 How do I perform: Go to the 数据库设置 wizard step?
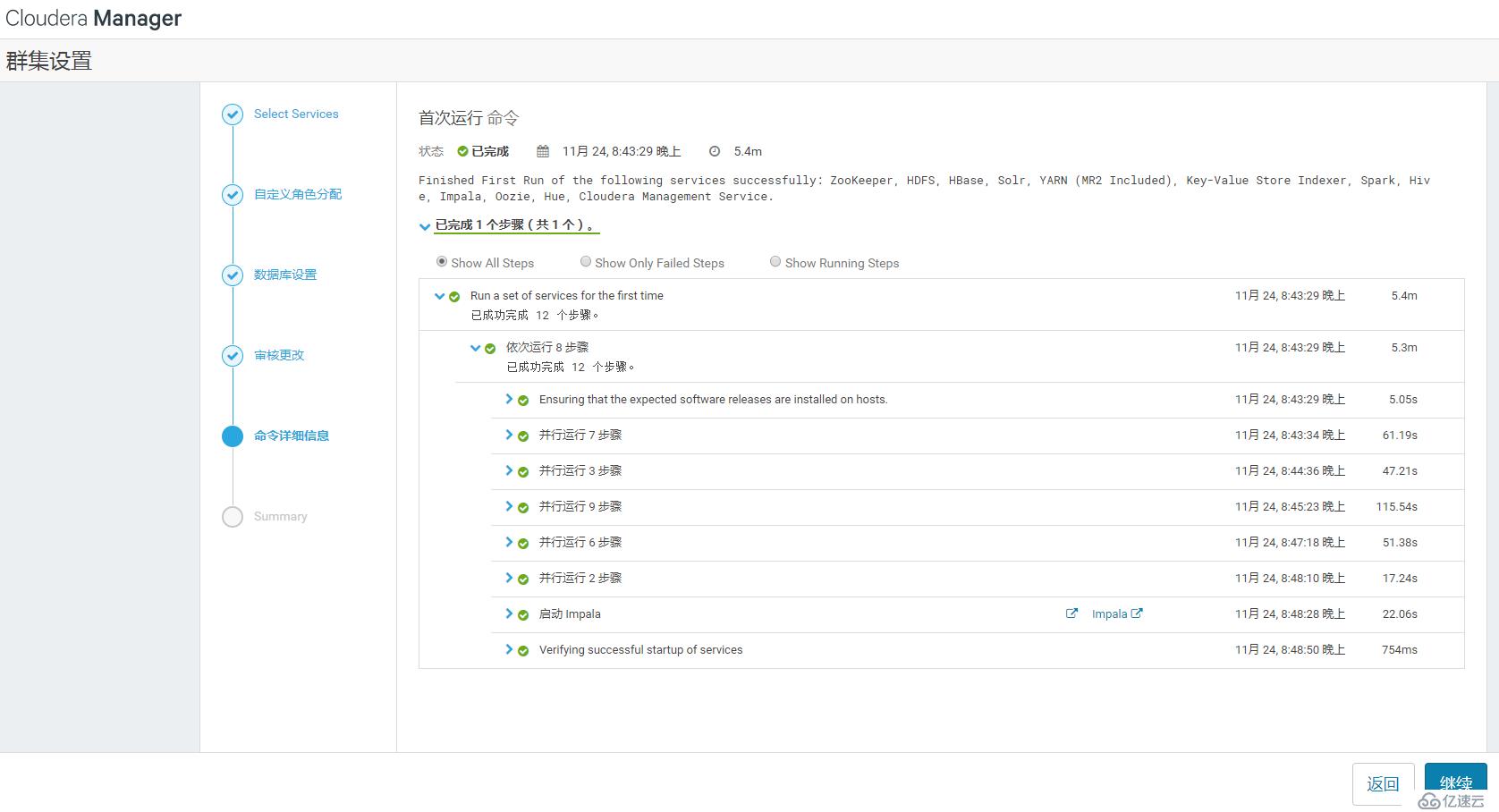click(x=285, y=275)
